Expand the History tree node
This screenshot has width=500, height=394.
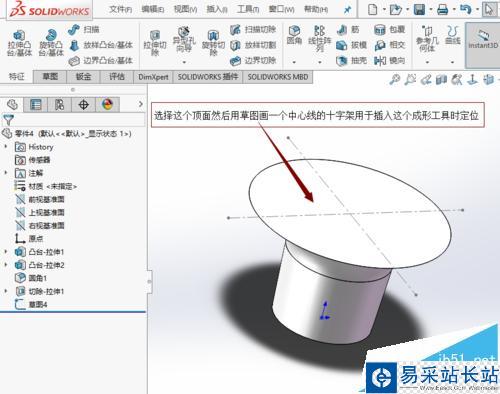pyautogui.click(x=6, y=147)
